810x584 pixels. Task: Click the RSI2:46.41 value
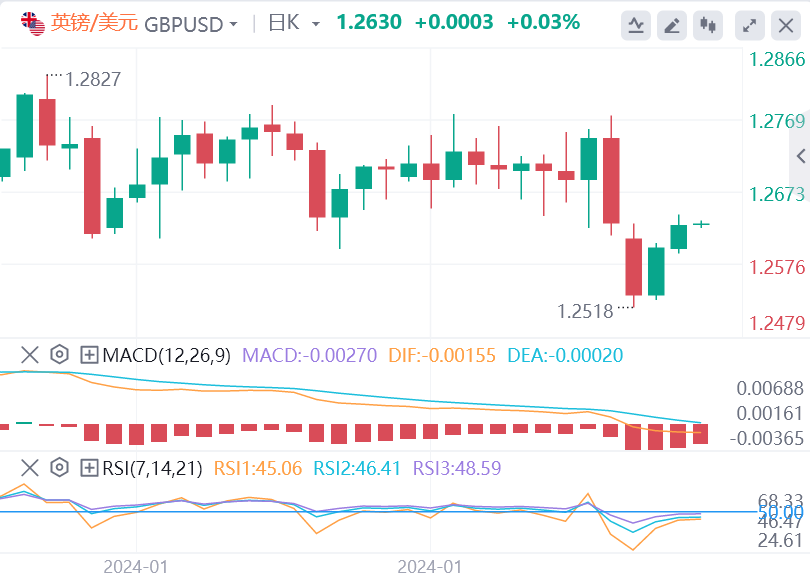(x=357, y=468)
